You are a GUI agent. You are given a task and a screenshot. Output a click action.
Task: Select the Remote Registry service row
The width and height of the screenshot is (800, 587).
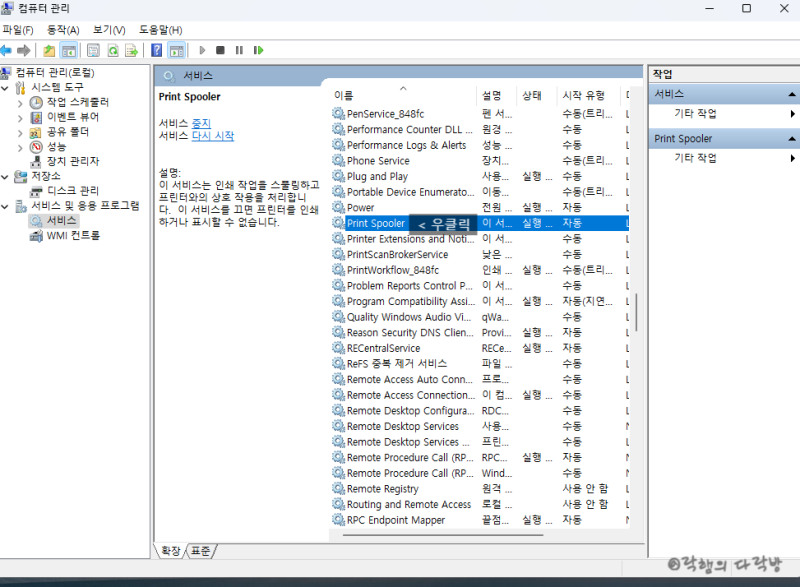(480, 489)
